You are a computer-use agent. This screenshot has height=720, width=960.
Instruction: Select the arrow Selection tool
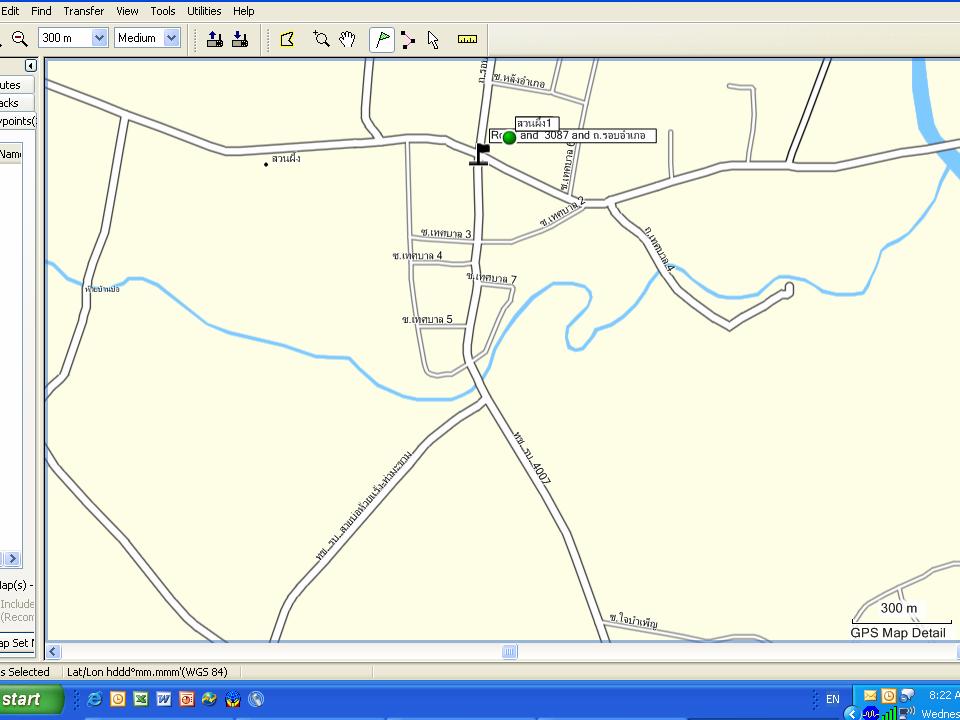point(433,39)
